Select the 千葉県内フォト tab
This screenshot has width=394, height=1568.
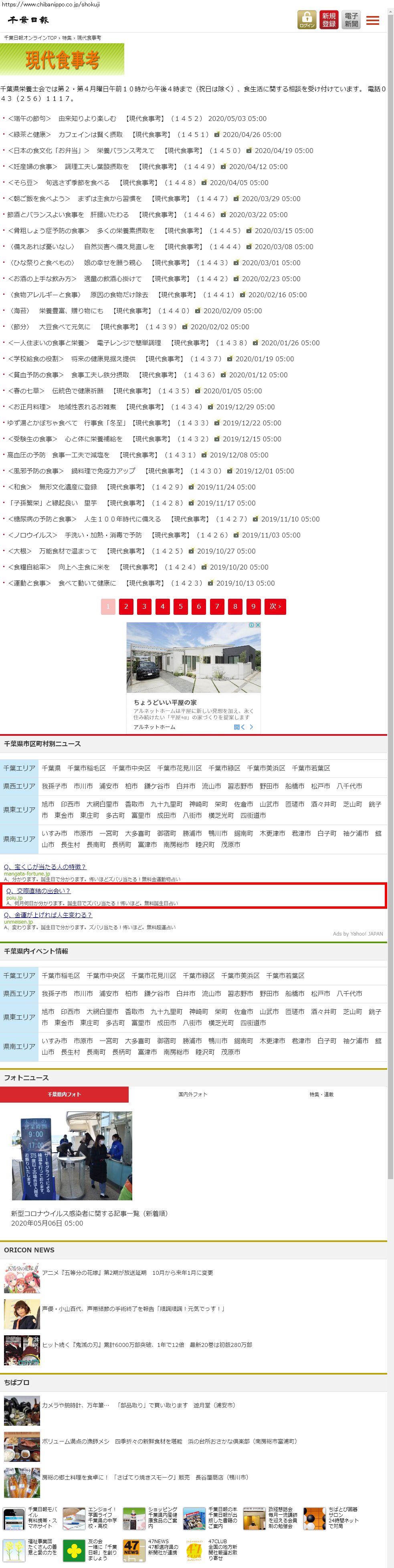click(64, 1094)
